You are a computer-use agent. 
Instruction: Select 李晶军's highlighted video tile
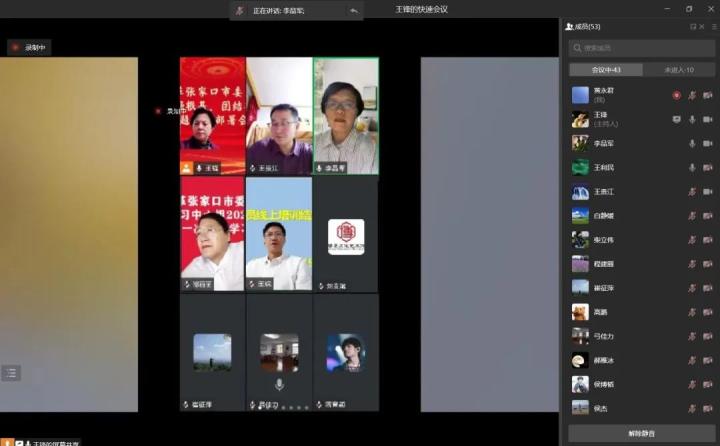346,115
